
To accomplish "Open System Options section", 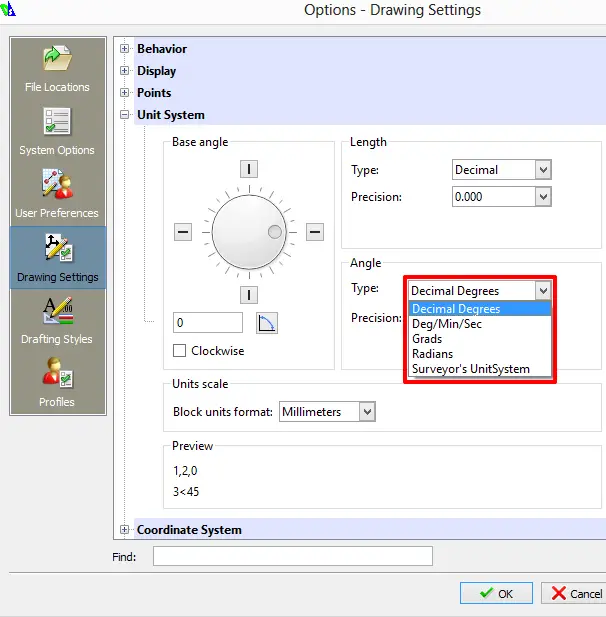I will 57,132.
